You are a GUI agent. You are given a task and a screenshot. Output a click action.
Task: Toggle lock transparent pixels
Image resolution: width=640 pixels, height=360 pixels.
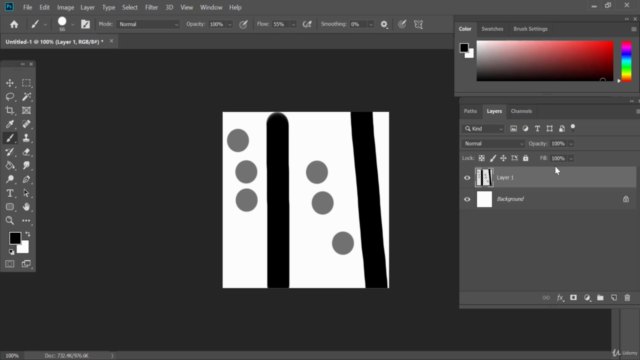[x=482, y=158]
